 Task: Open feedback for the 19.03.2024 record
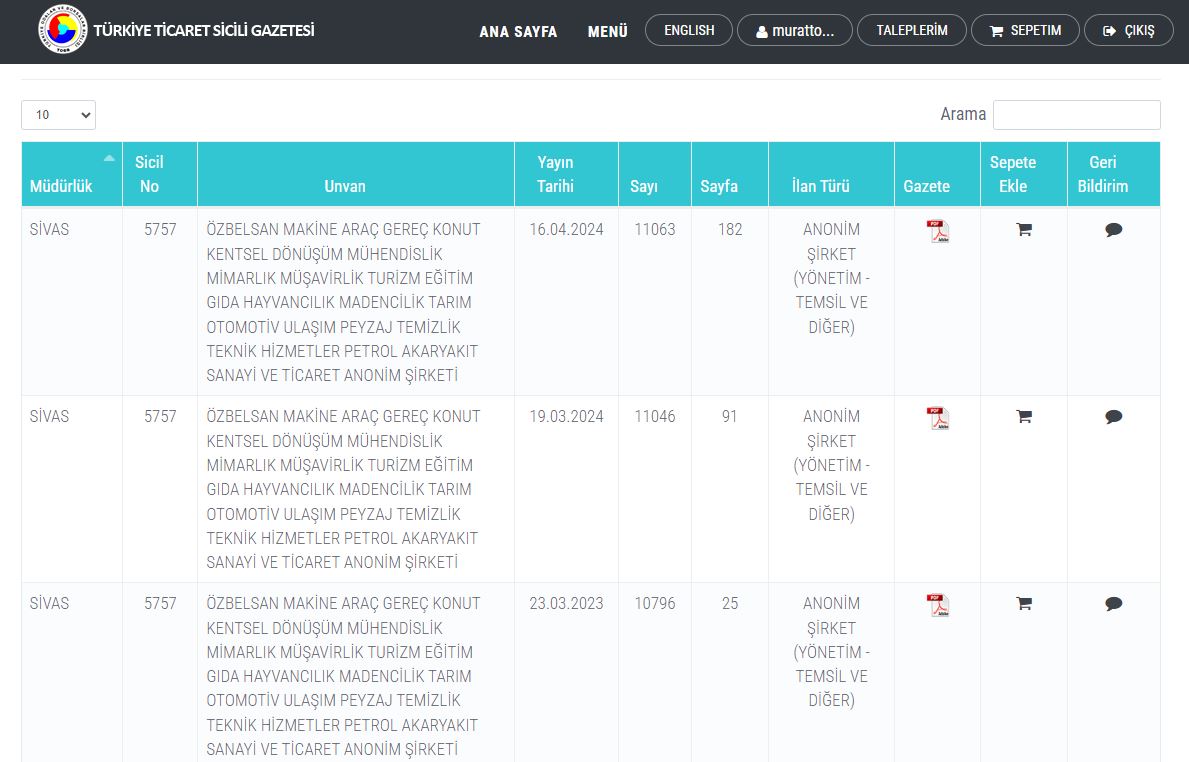tap(1113, 416)
